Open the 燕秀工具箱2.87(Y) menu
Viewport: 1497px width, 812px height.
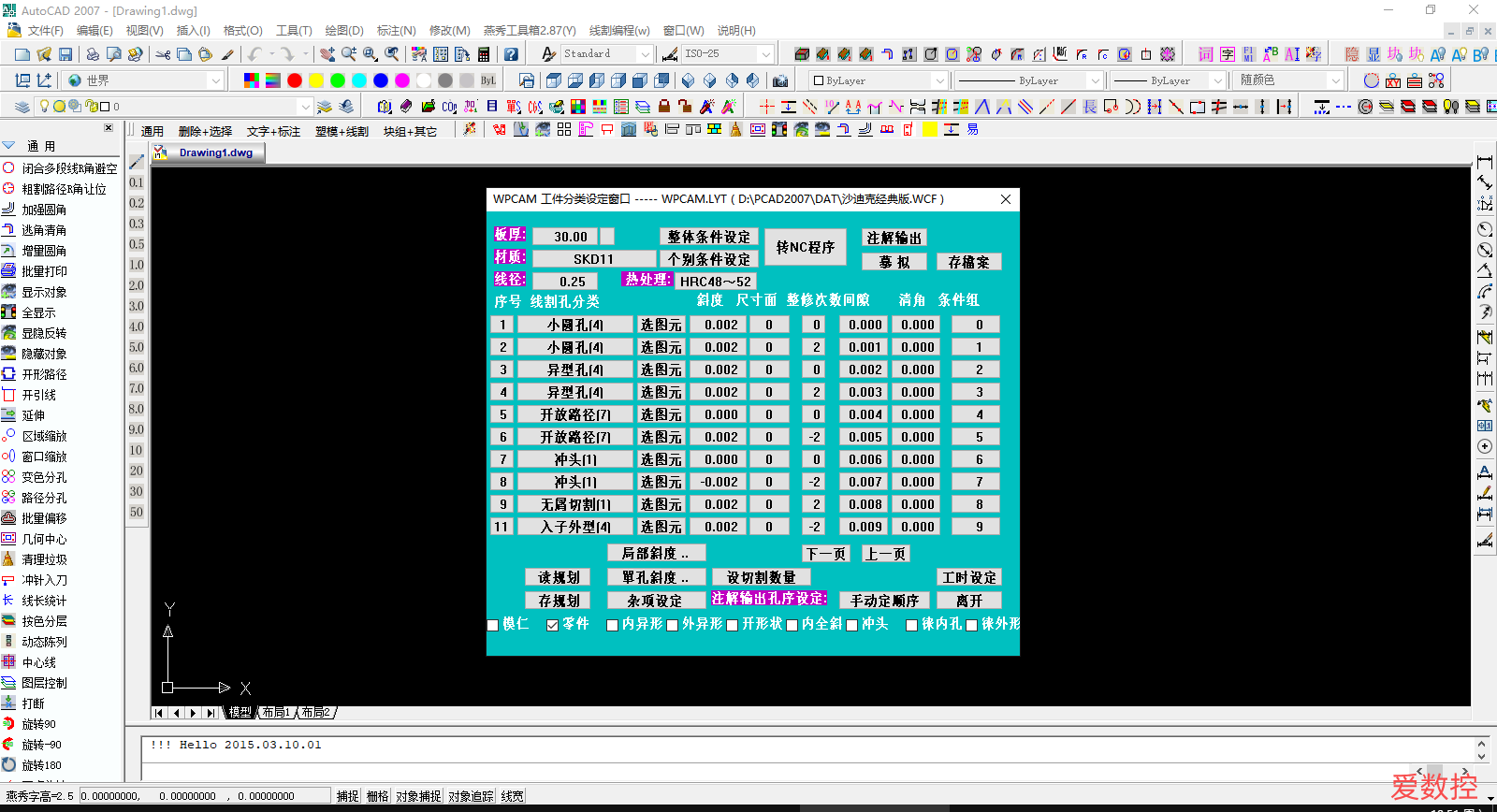(x=530, y=31)
